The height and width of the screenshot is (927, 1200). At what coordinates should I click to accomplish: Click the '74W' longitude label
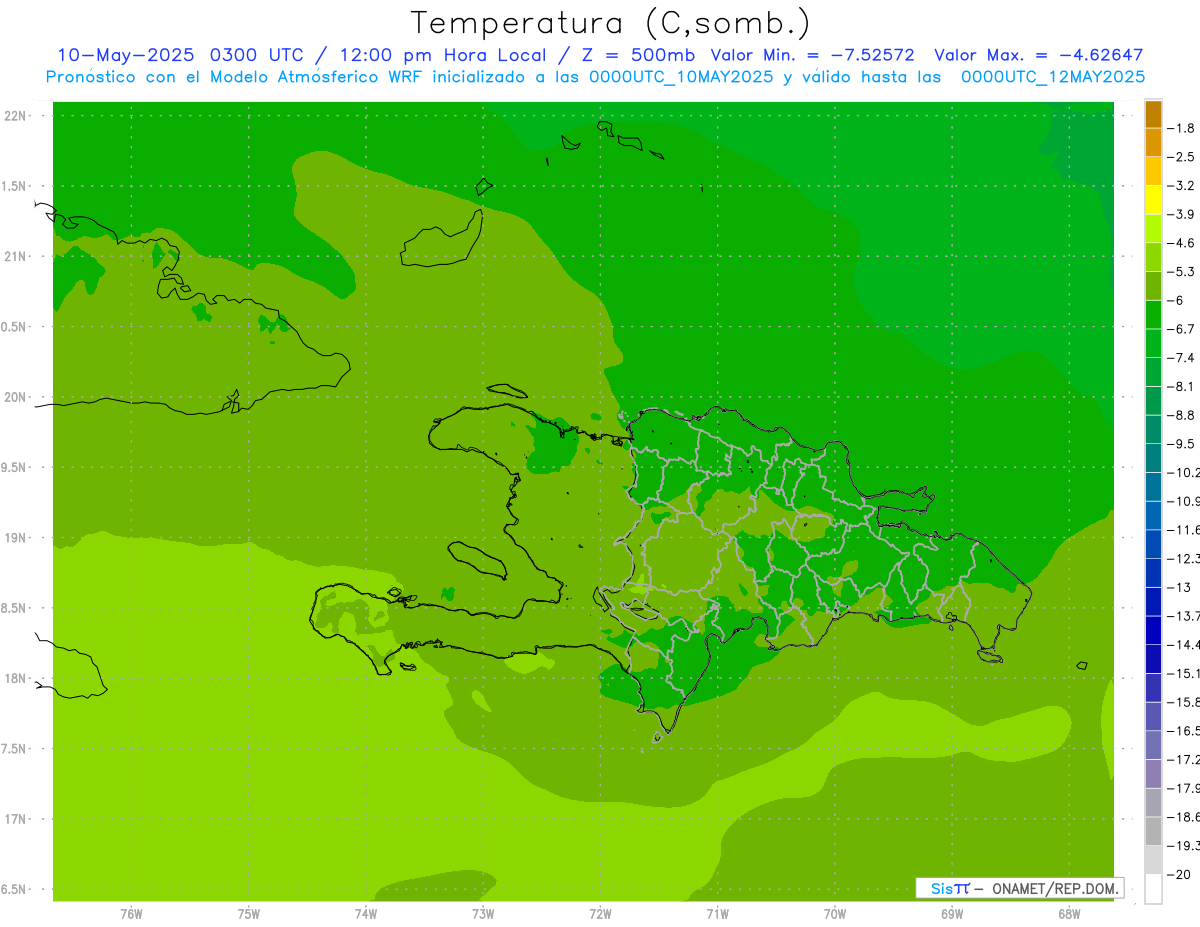click(x=365, y=913)
